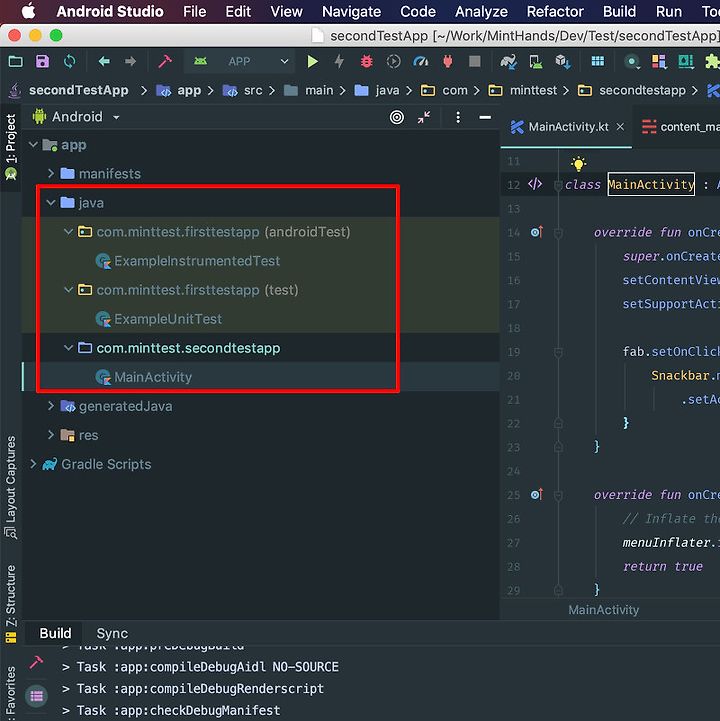Select MainActivity in project tree
720x721 pixels.
[x=143, y=377]
